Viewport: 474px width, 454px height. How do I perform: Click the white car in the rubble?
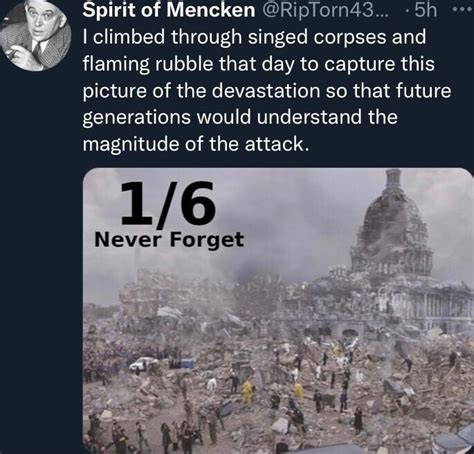[143, 363]
